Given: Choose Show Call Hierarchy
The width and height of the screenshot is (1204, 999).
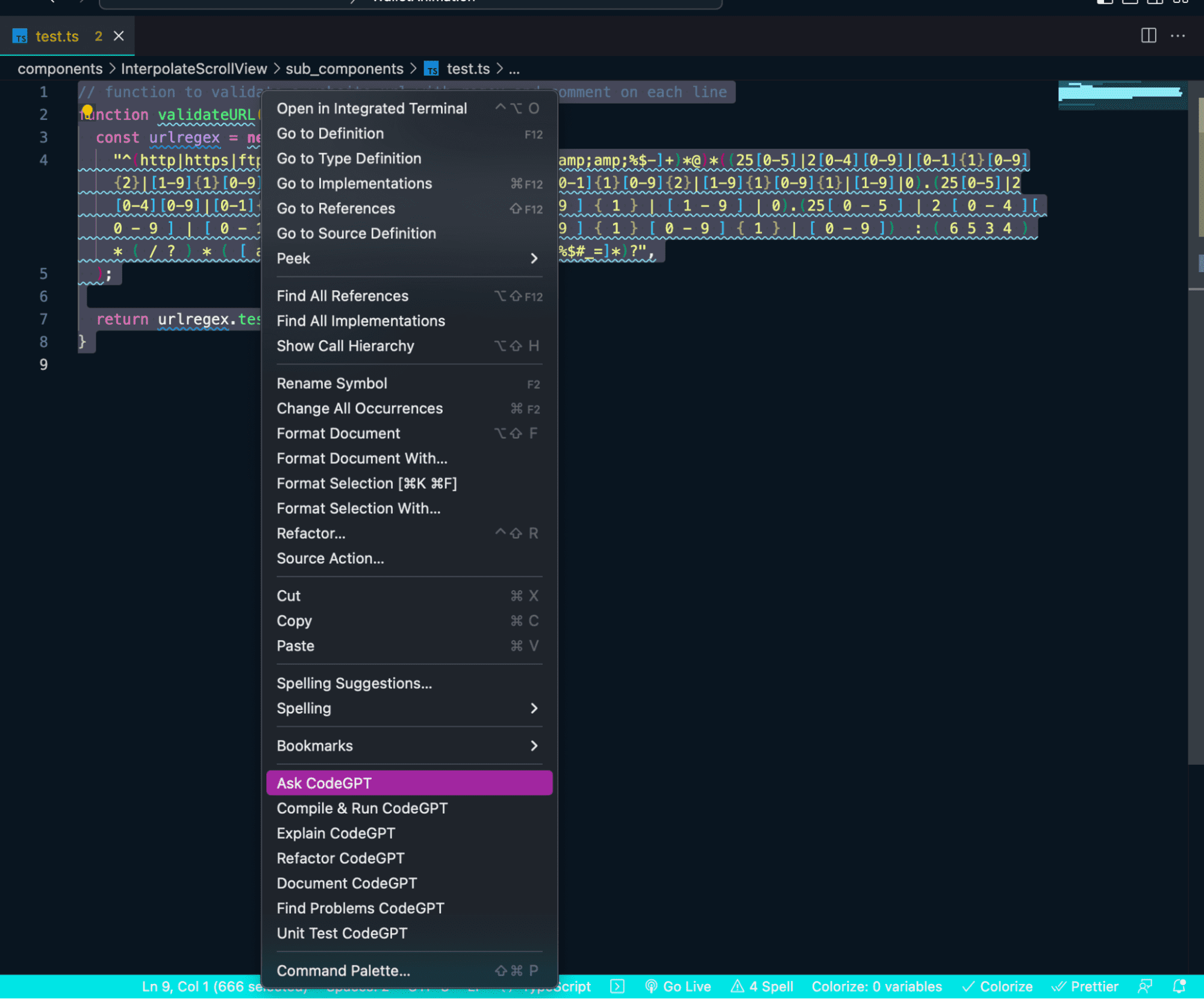Looking at the screenshot, I should point(409,346).
